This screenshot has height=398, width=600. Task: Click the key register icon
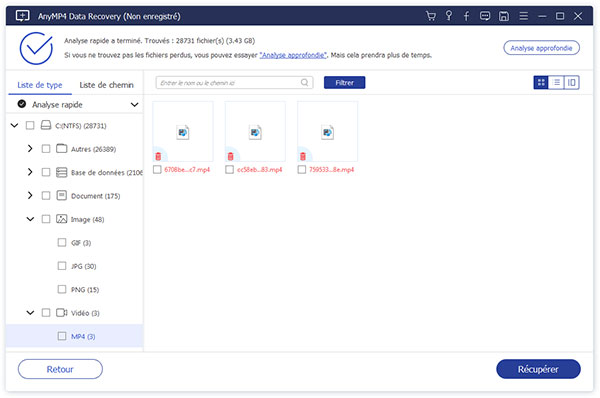pyautogui.click(x=449, y=16)
